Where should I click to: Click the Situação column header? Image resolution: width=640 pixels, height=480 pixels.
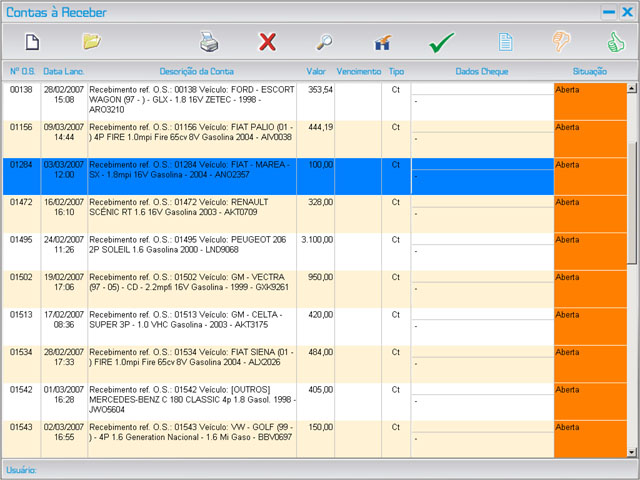(x=590, y=72)
